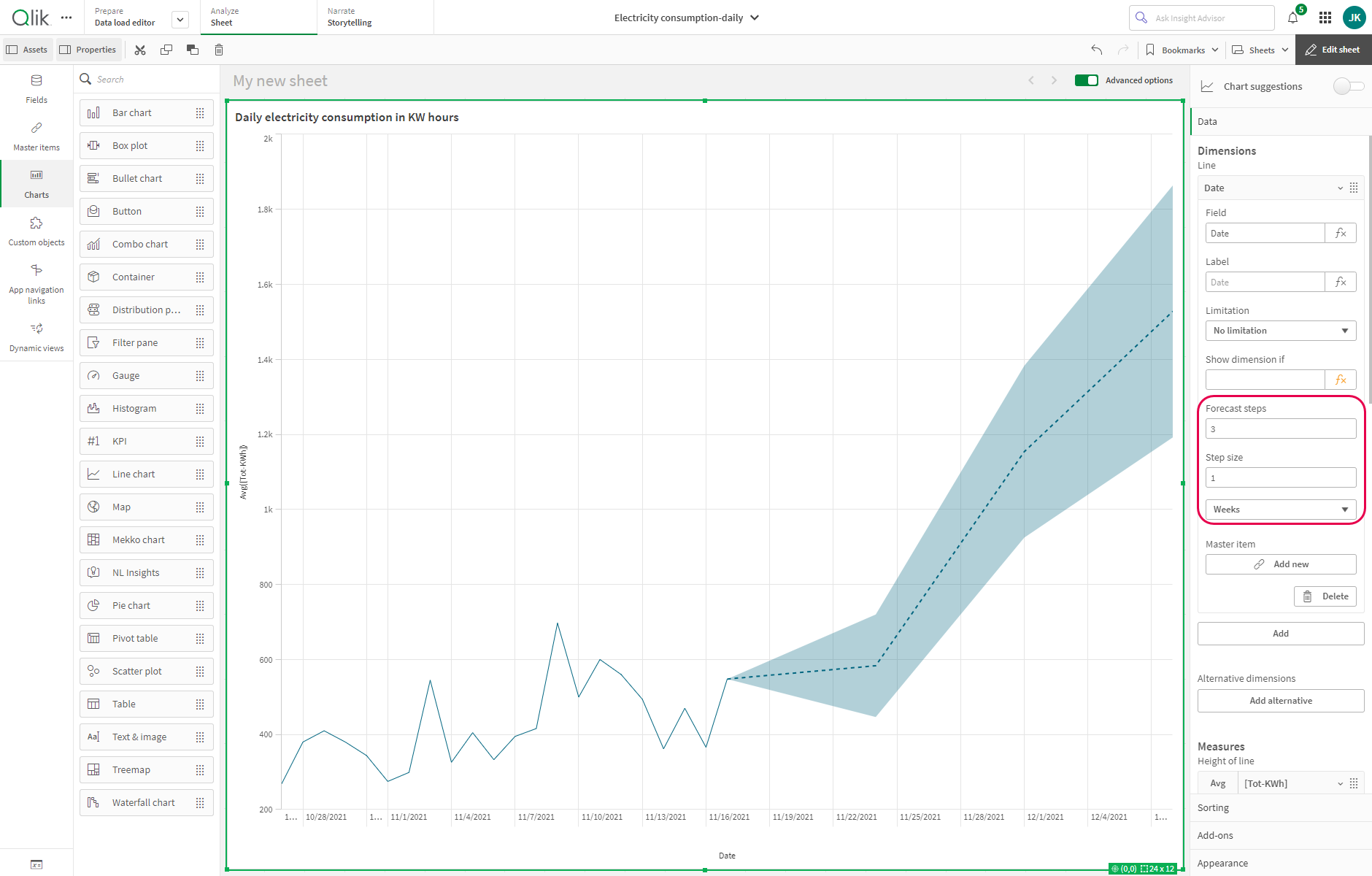Open the notifications bell
Viewport: 1372px width, 876px height.
click(x=1292, y=18)
